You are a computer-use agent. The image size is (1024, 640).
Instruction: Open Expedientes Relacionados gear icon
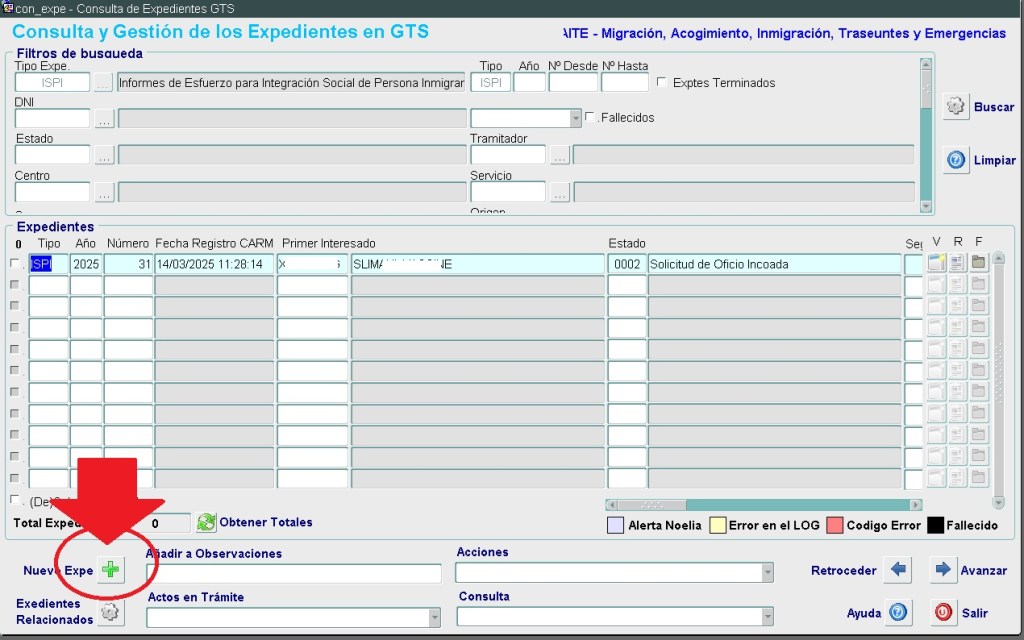(x=110, y=612)
